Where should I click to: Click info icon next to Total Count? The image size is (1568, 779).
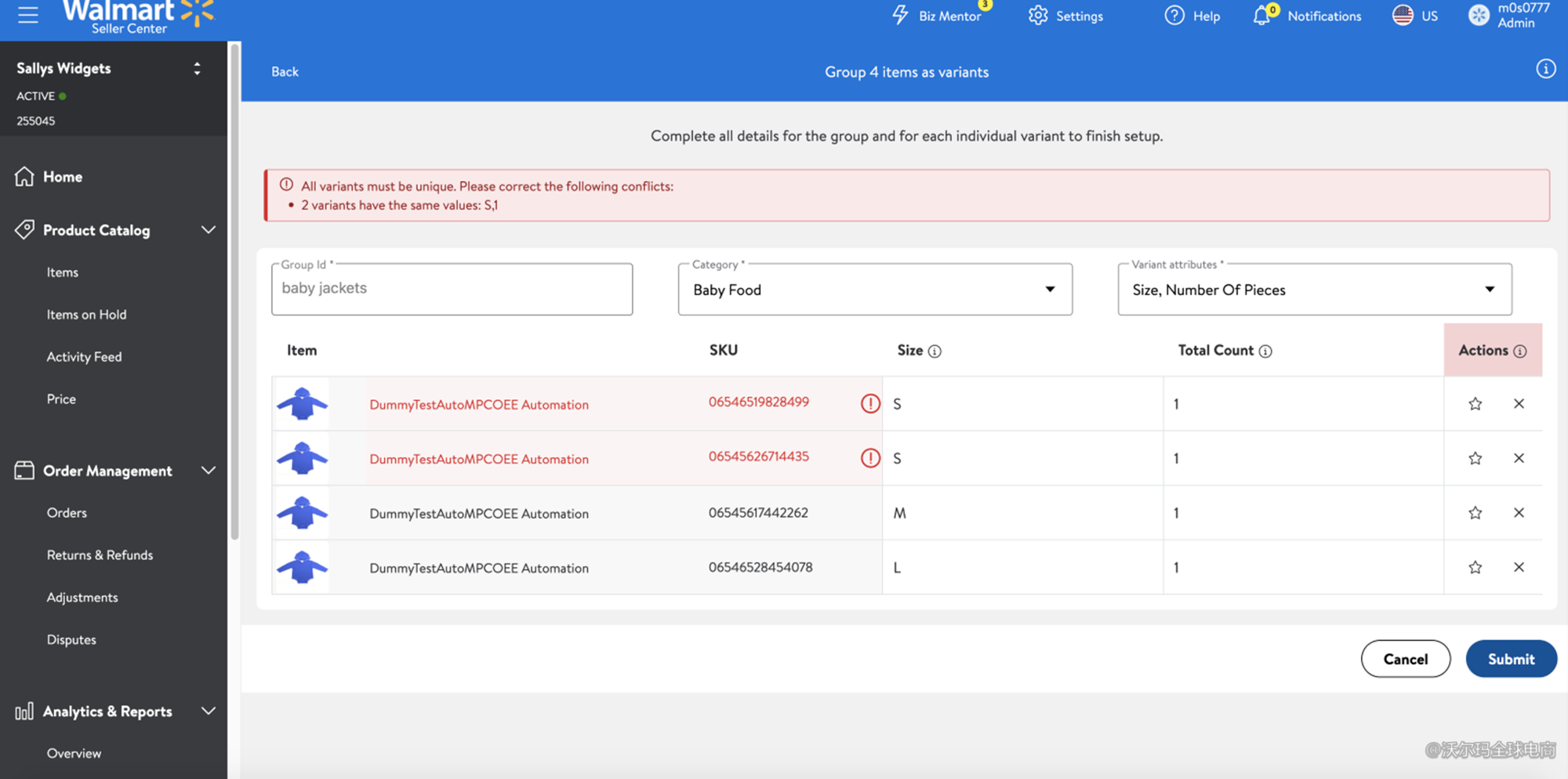tap(1265, 351)
